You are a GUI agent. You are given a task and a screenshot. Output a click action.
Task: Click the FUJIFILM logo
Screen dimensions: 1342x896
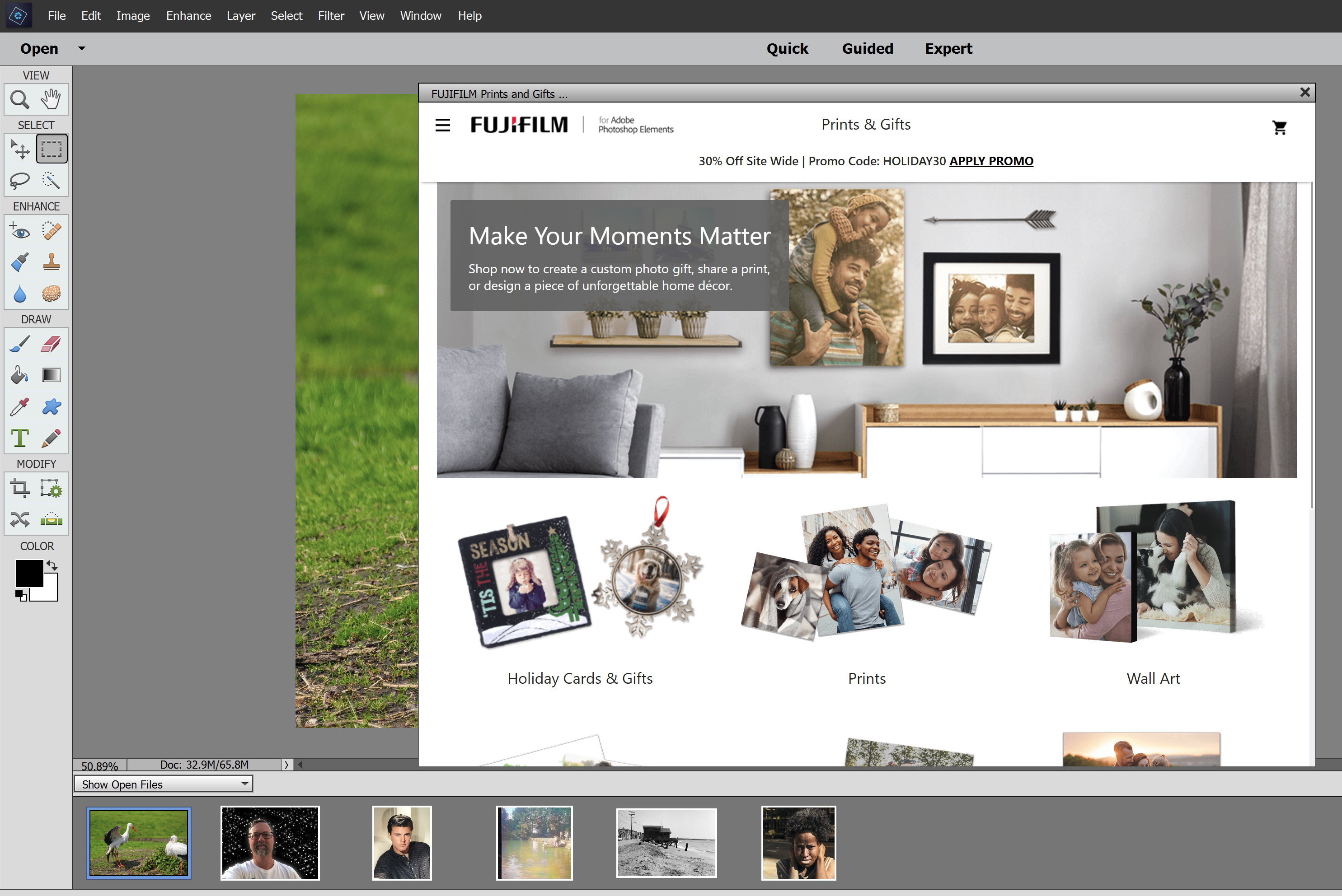point(519,125)
